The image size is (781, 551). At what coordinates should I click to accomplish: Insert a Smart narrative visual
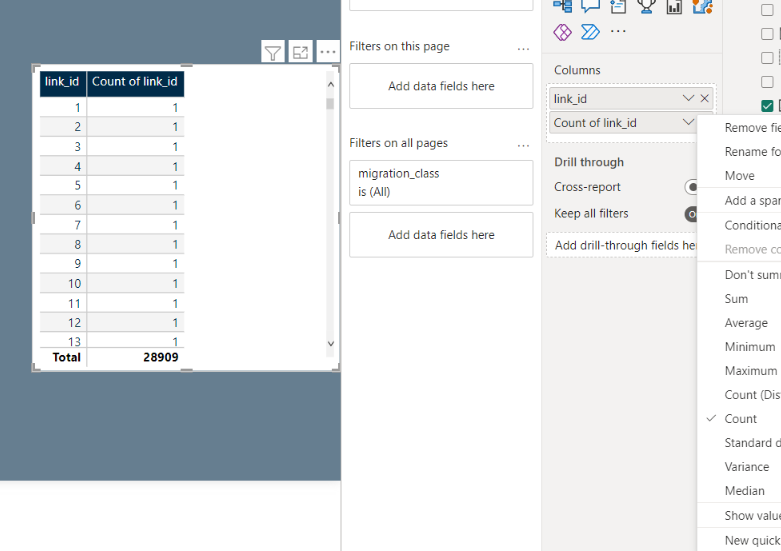click(x=618, y=6)
